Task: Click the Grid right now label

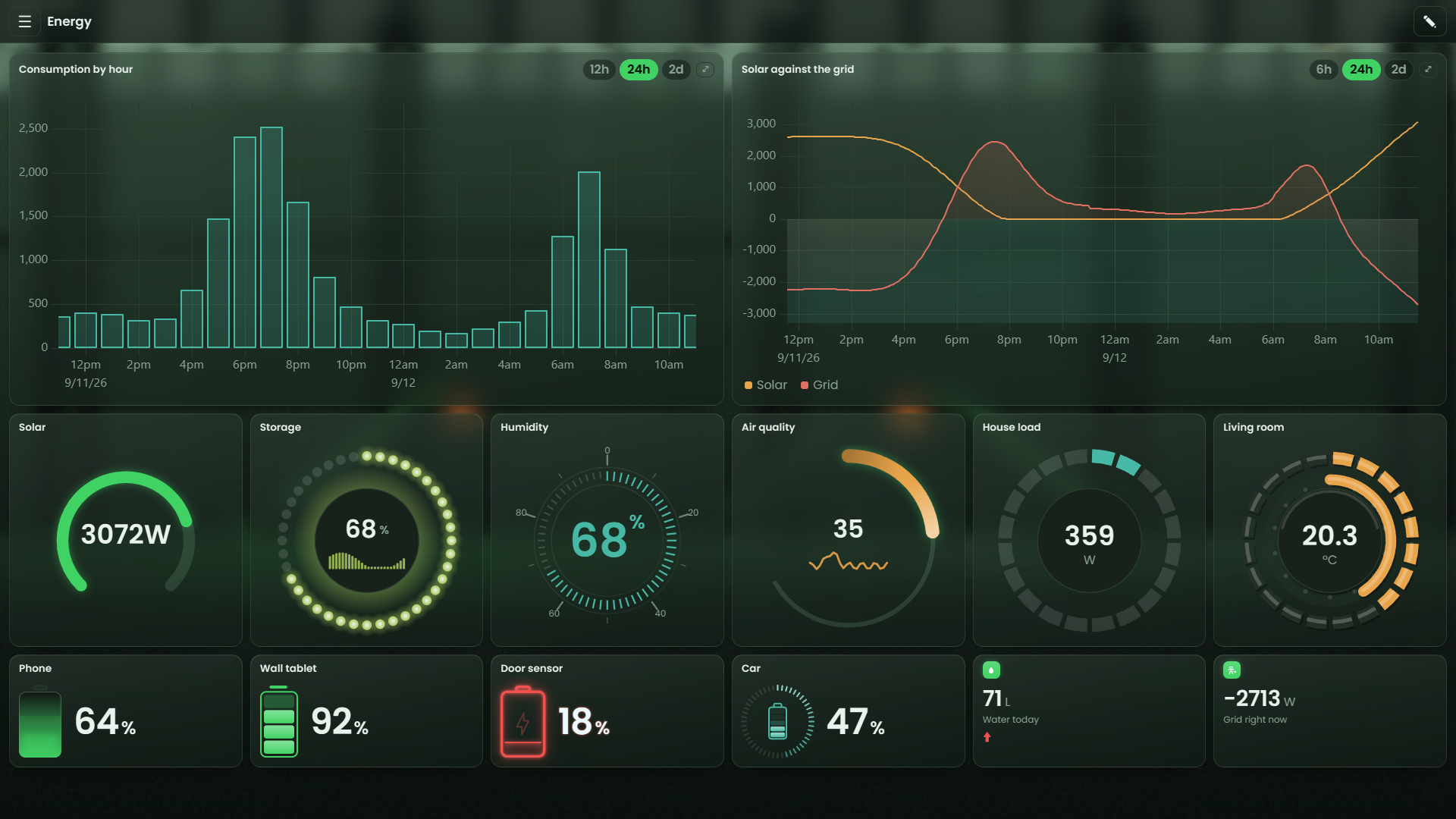Action: [x=1254, y=720]
